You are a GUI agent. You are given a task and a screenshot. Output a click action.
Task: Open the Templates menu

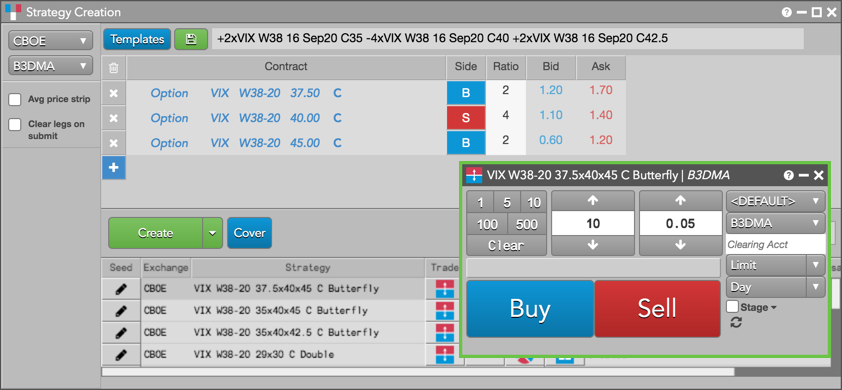coord(137,39)
